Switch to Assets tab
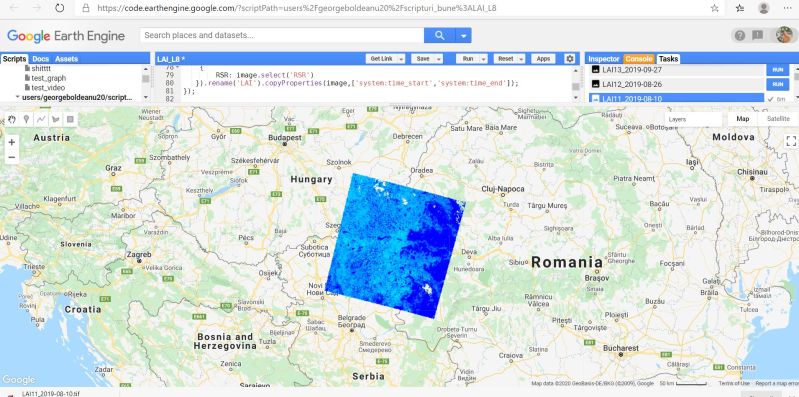 click(66, 59)
